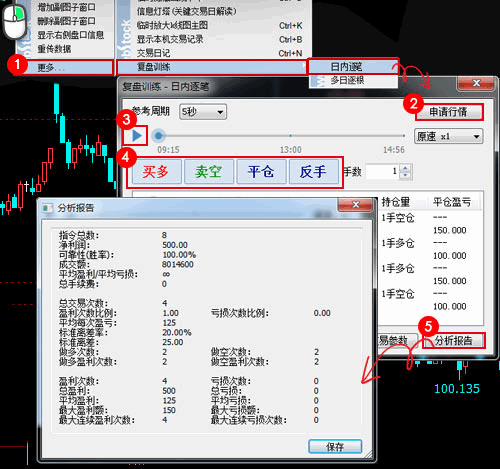Open the 原速 x1 speed dropdown
Image resolution: width=500 pixels, height=469 pixels.
[448, 136]
